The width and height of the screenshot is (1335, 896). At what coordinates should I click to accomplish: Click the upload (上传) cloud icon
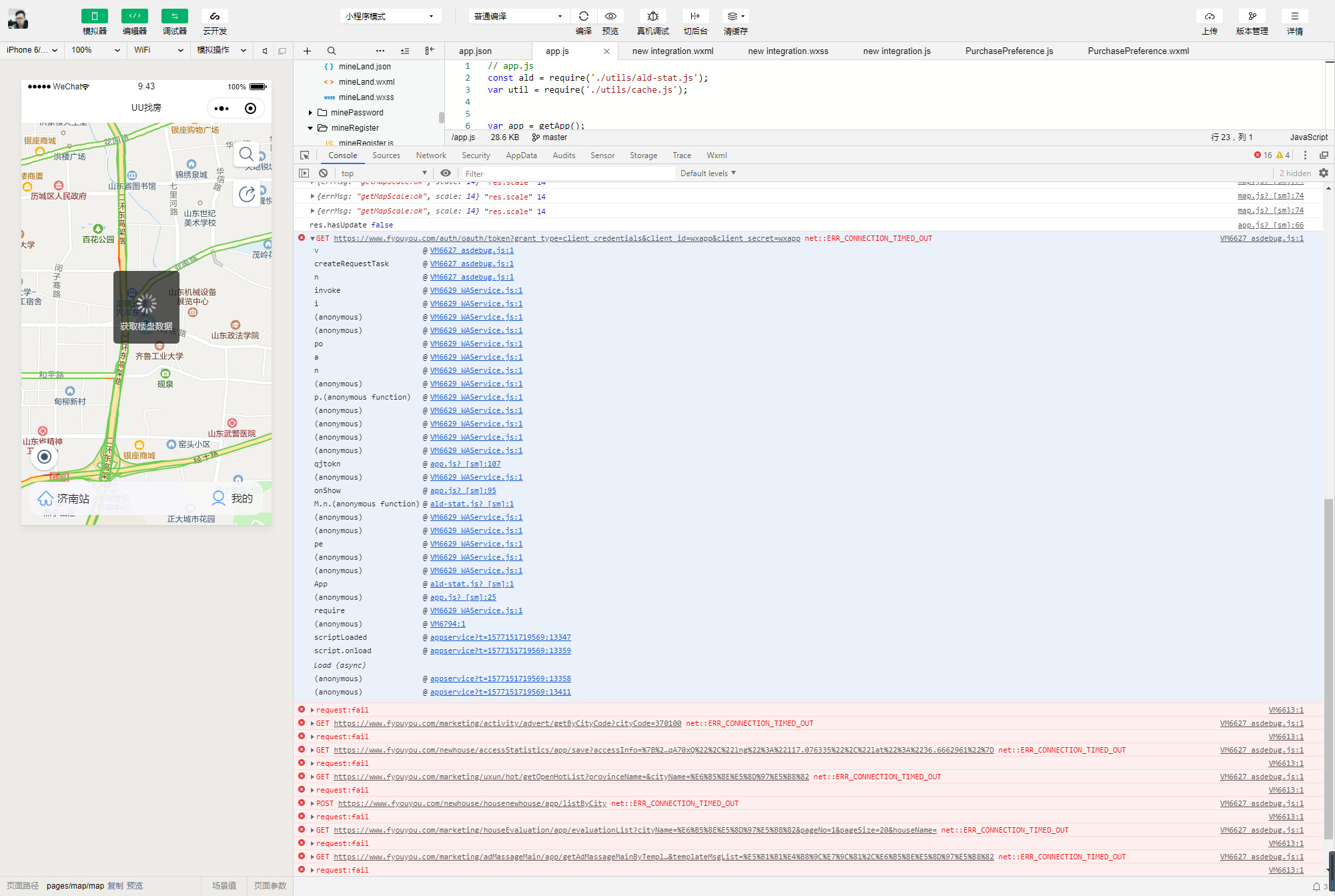[x=1209, y=16]
